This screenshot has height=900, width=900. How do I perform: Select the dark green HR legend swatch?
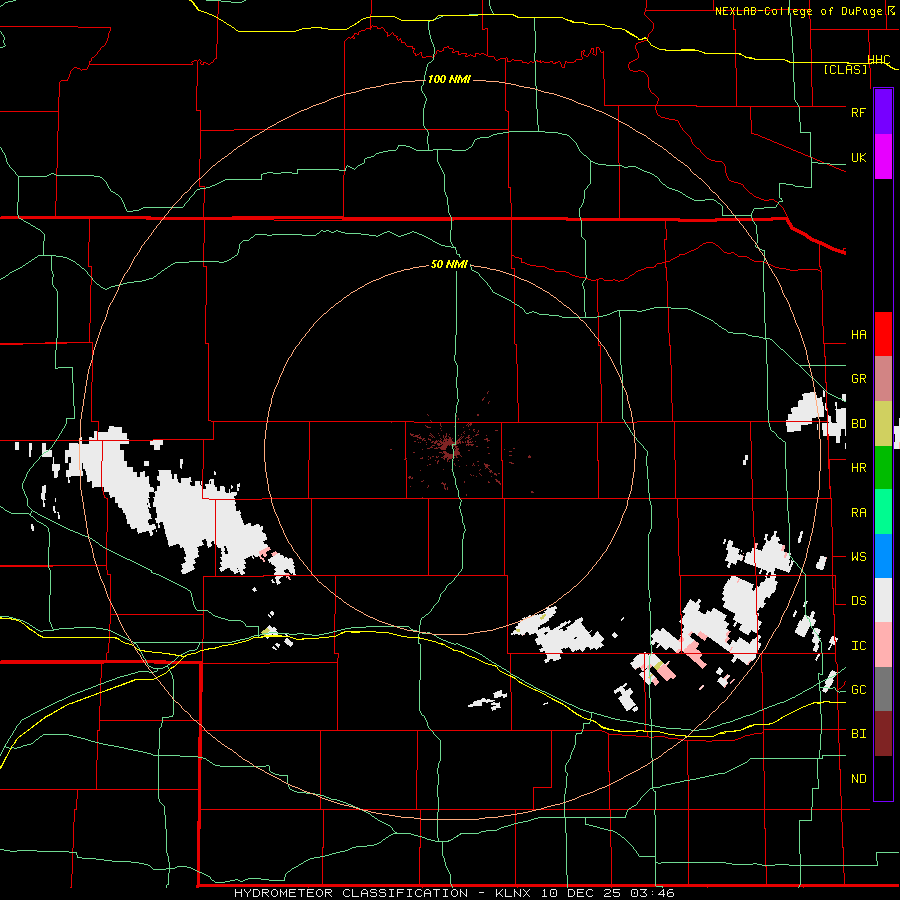tap(883, 468)
